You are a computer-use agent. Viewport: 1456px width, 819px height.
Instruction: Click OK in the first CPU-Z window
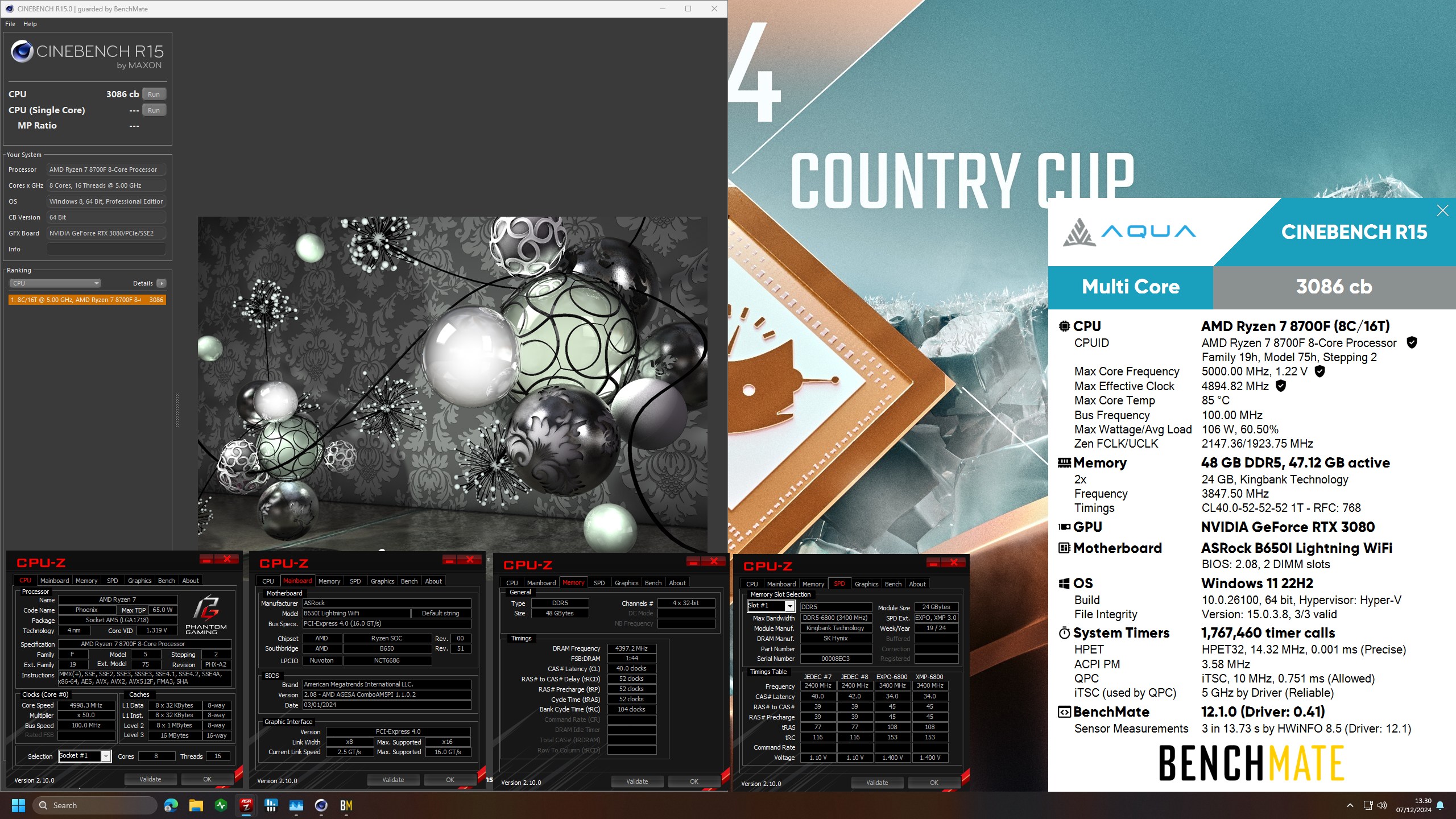point(207,779)
